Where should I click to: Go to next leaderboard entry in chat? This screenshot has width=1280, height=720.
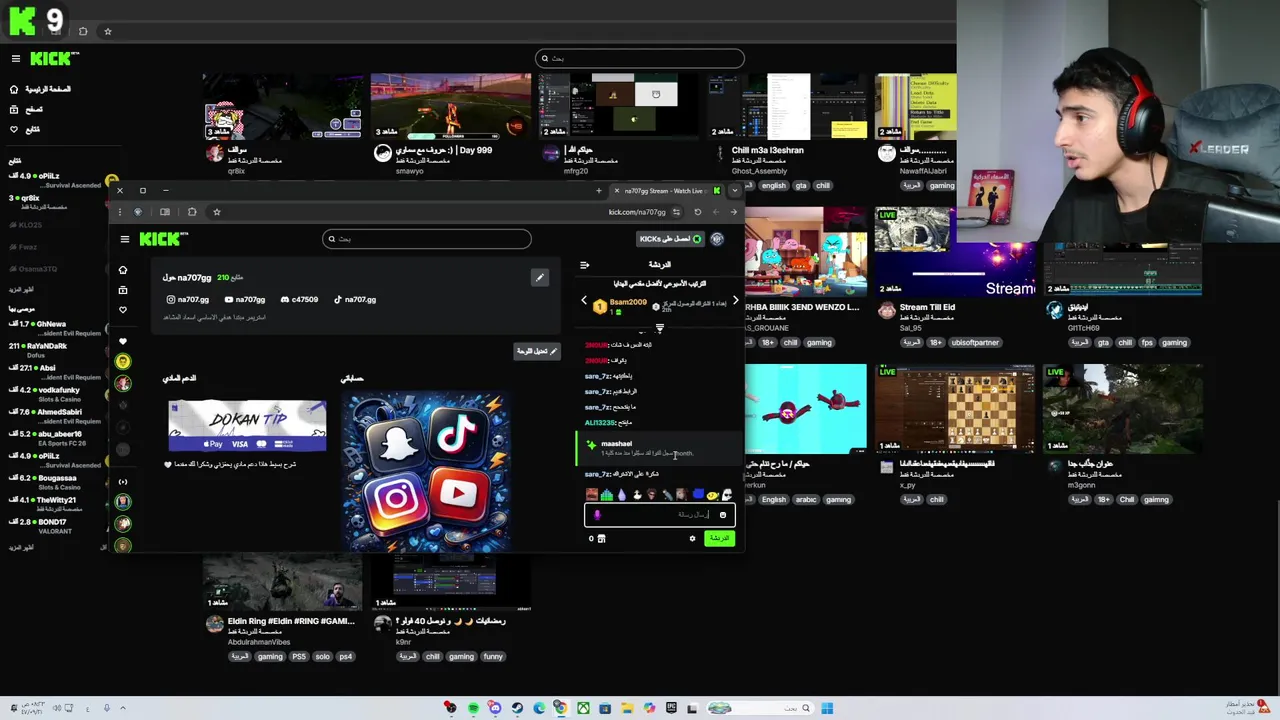click(735, 300)
